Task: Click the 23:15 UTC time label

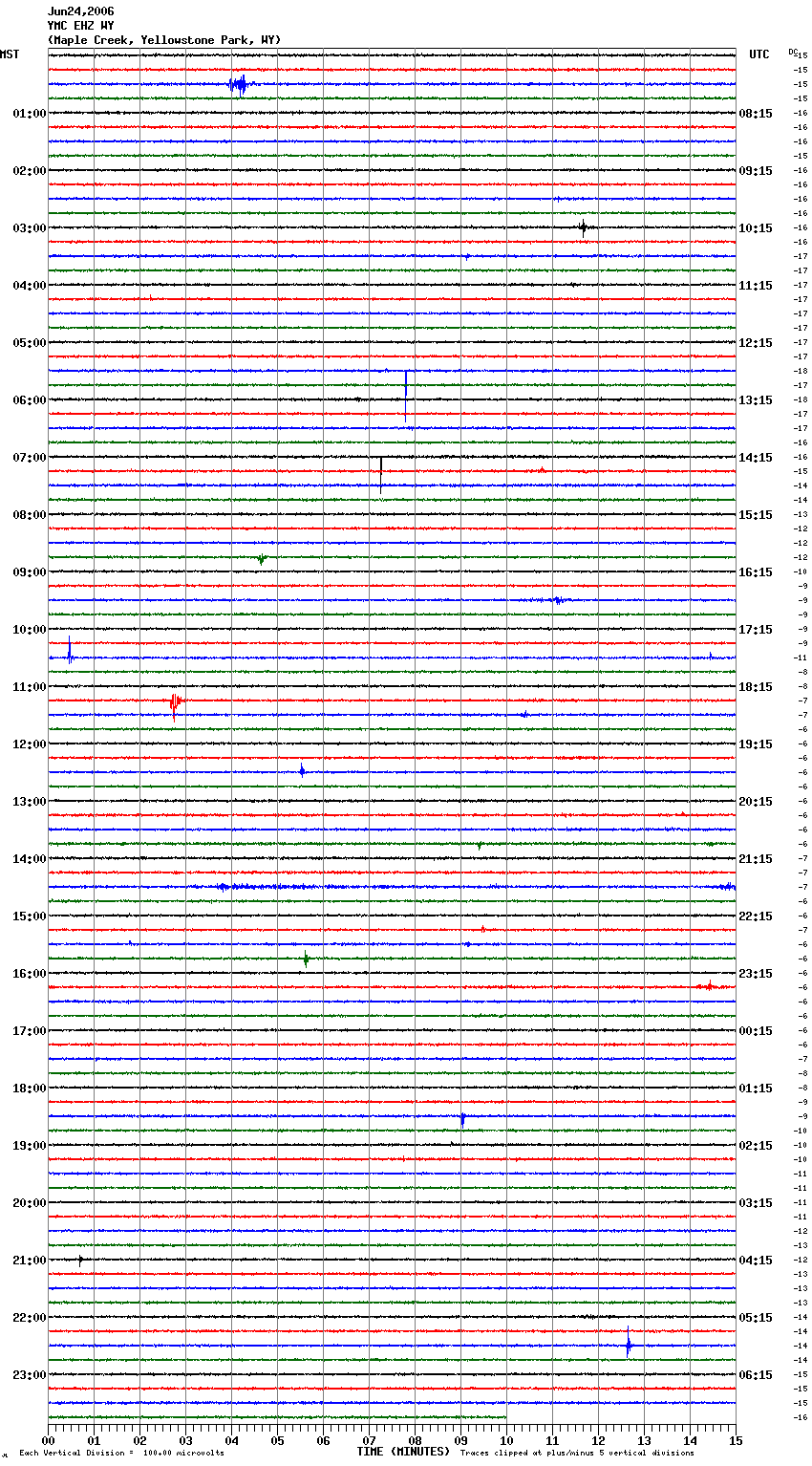Action: [x=756, y=974]
